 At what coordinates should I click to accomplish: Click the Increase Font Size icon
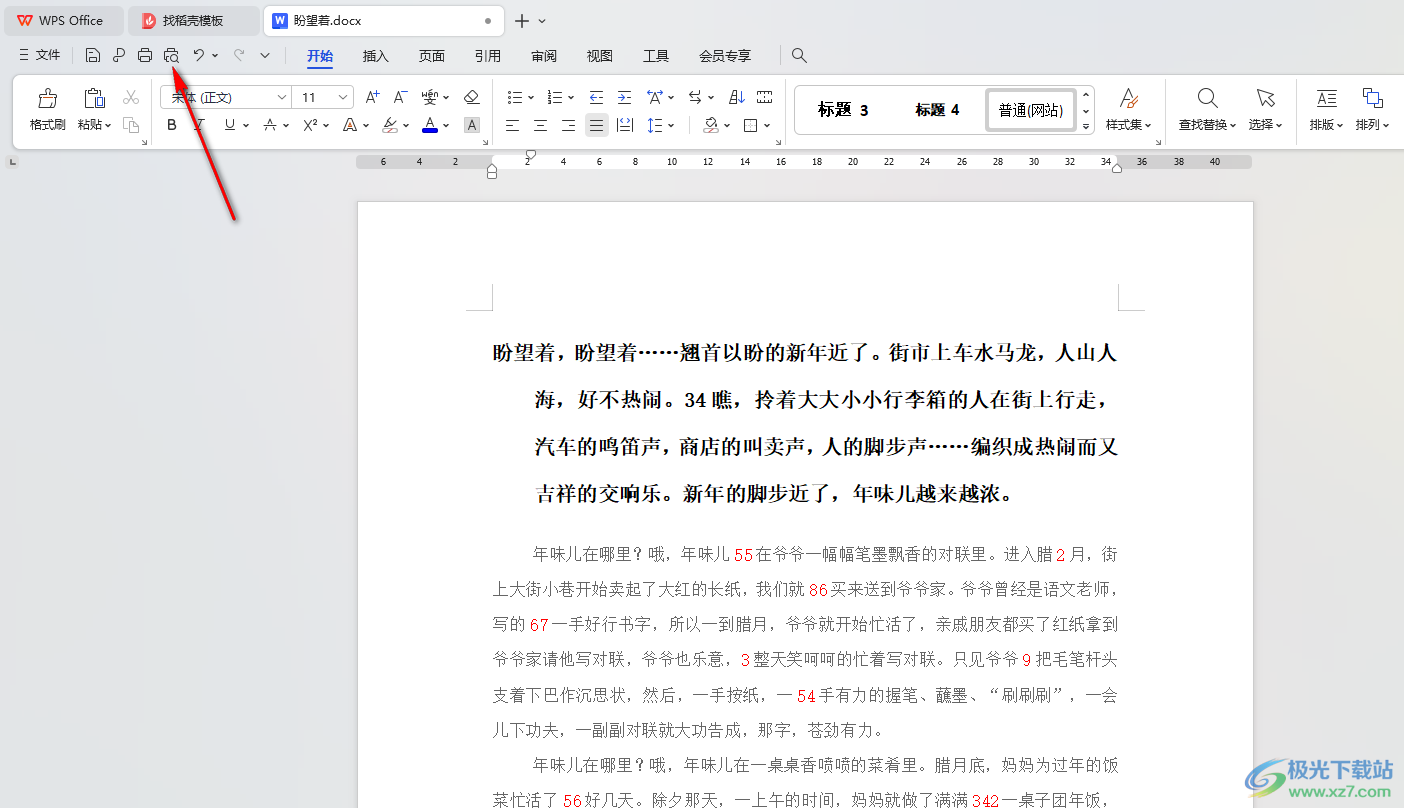[x=372, y=97]
